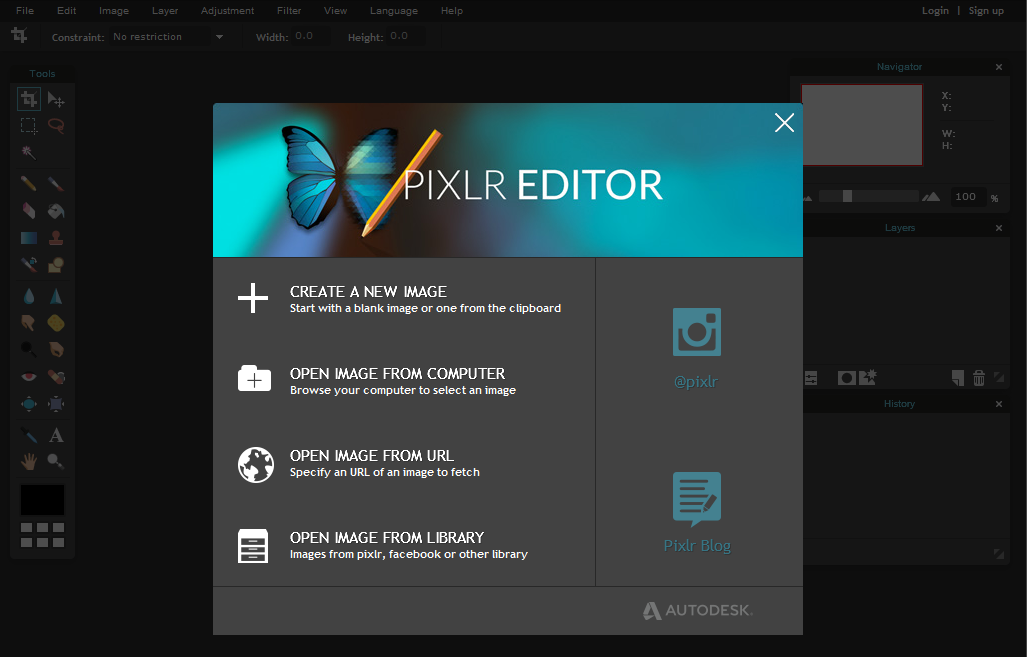Image resolution: width=1027 pixels, height=657 pixels.
Task: Click the Login link
Action: [x=935, y=10]
